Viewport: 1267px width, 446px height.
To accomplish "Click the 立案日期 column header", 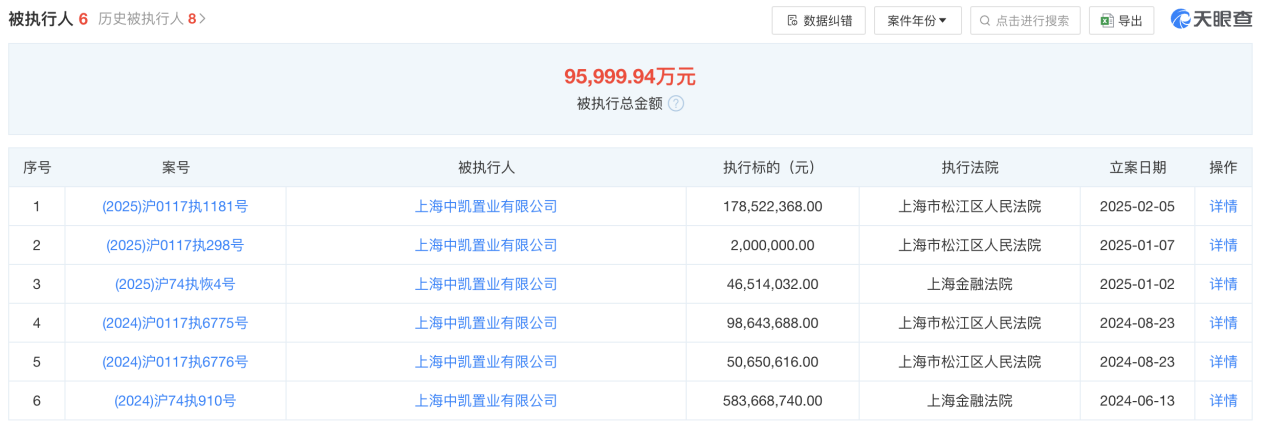I will pyautogui.click(x=1138, y=167).
